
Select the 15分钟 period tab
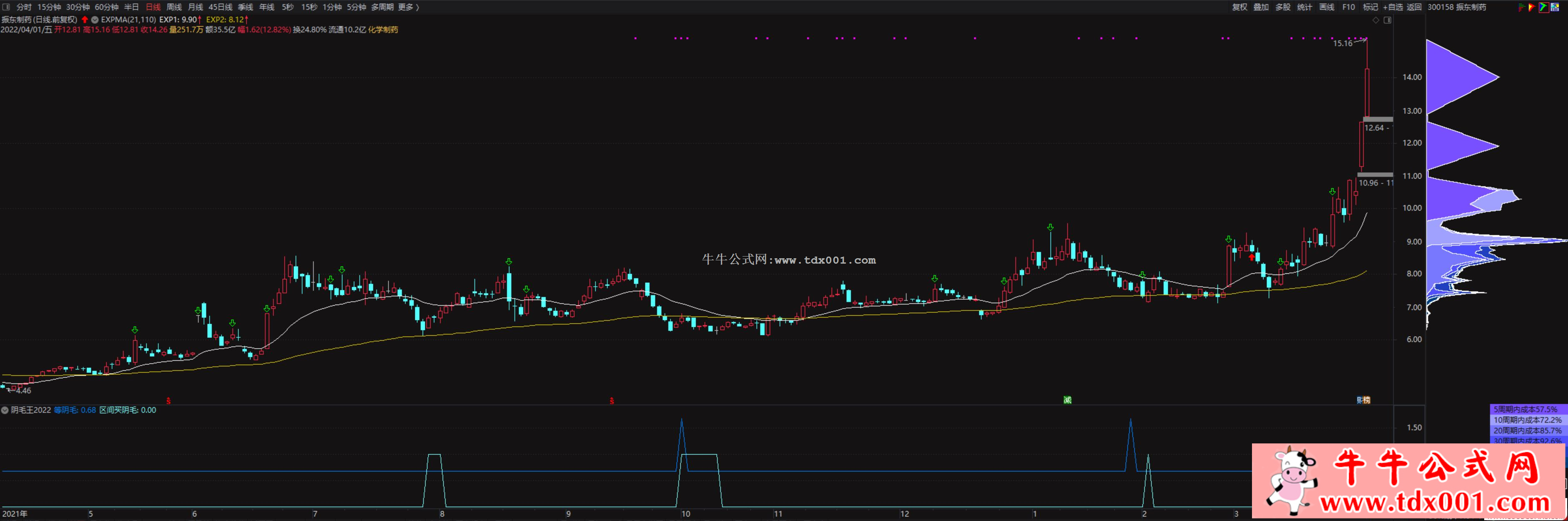49,8
